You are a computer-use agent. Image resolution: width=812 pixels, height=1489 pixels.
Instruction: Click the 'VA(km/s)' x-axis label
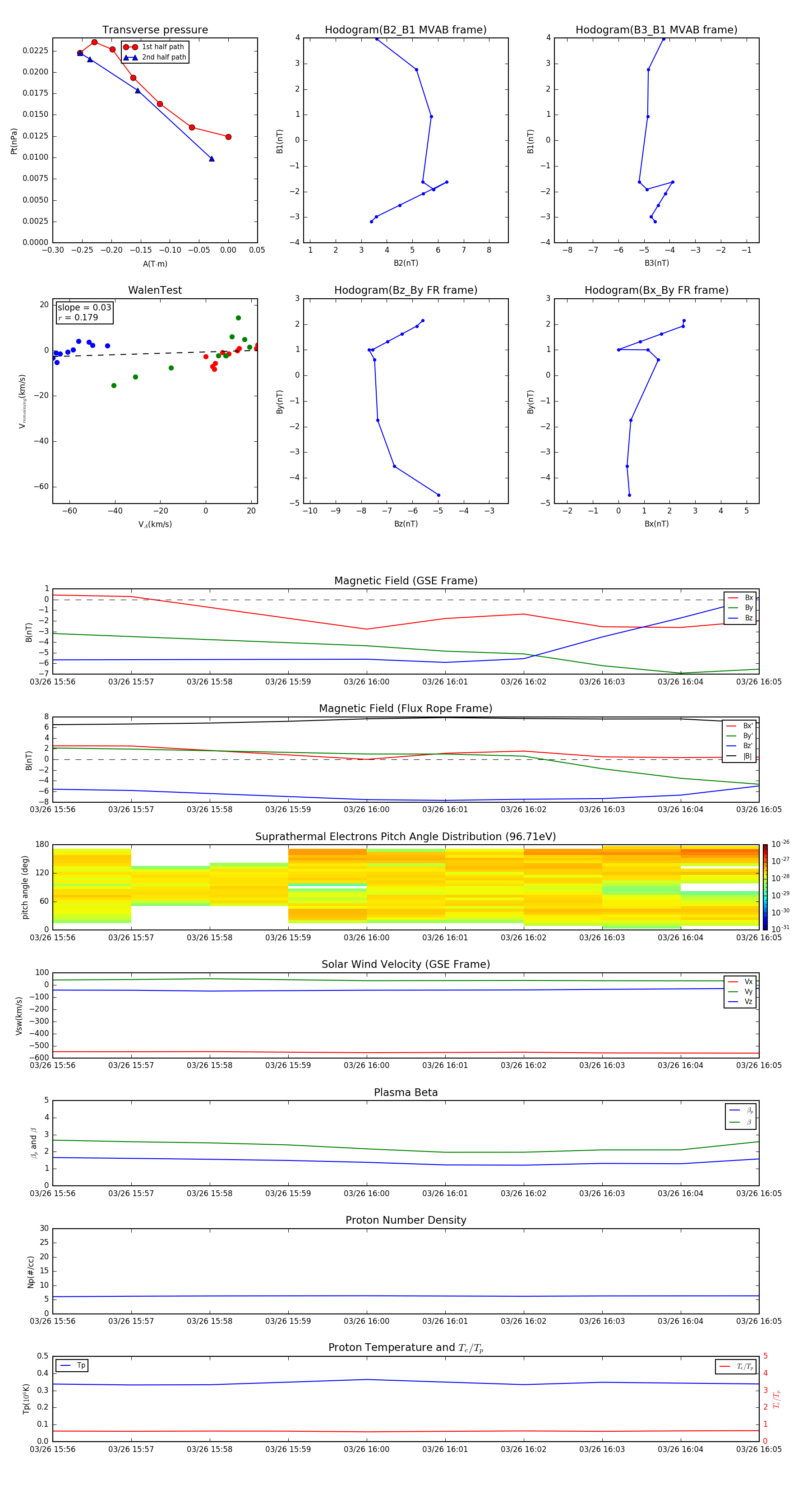tap(155, 525)
